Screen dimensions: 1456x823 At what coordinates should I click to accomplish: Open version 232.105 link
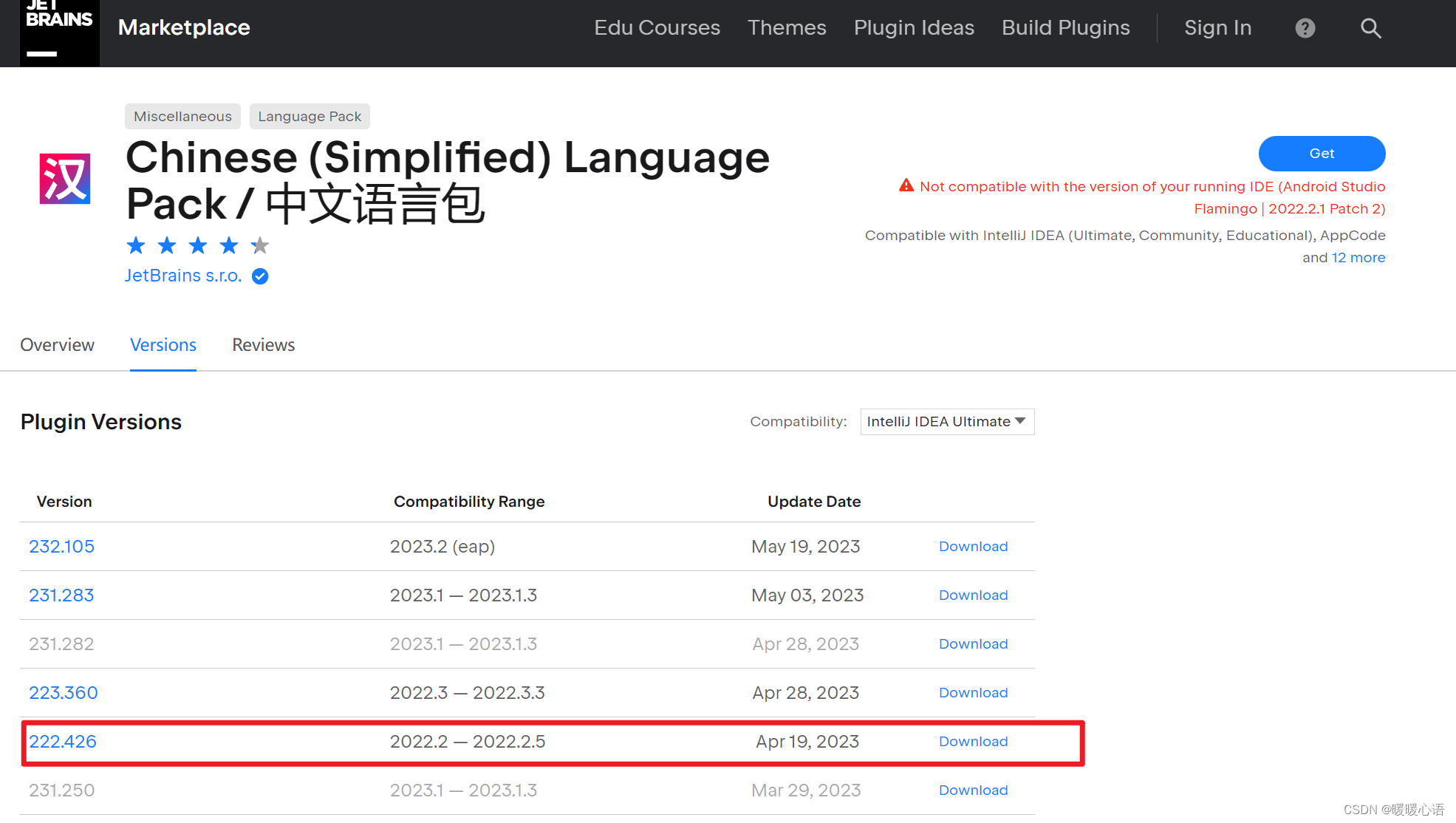click(61, 547)
